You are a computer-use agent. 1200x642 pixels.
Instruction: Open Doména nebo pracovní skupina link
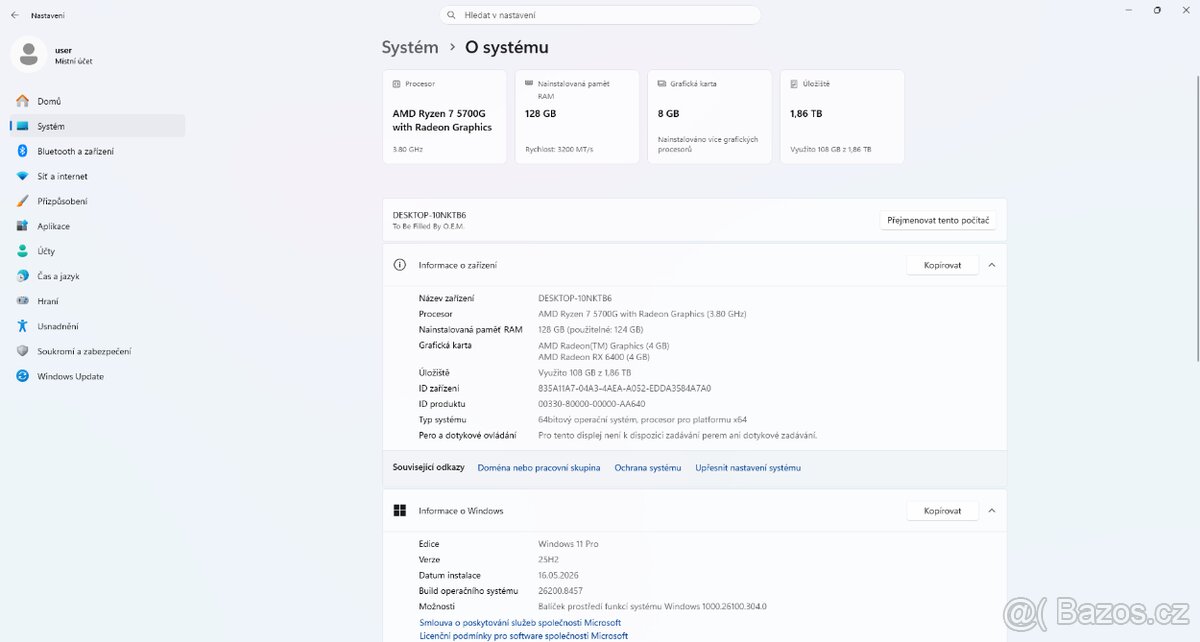pyautogui.click(x=539, y=468)
